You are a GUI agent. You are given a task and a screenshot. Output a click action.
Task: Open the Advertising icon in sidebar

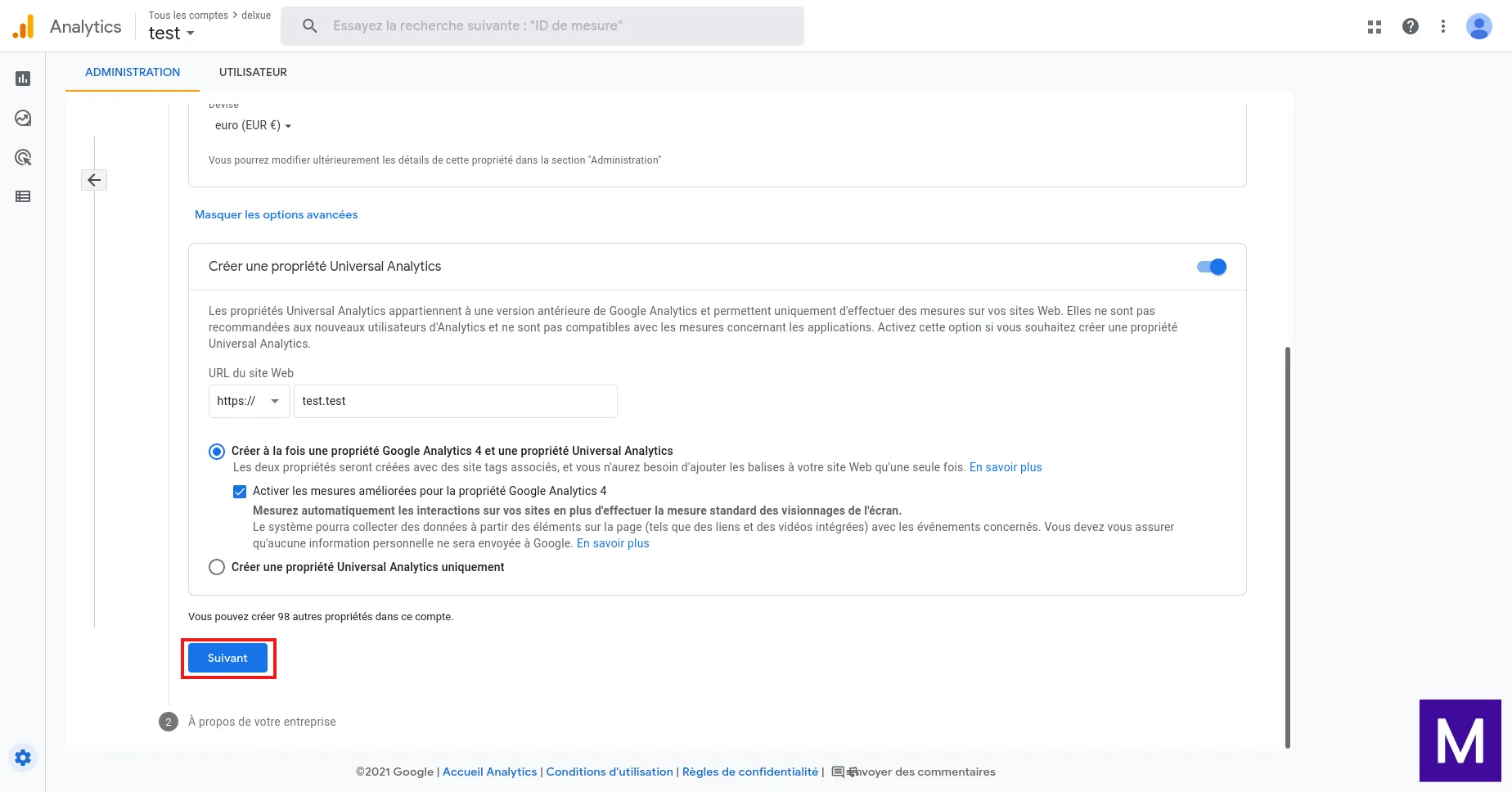click(x=23, y=157)
